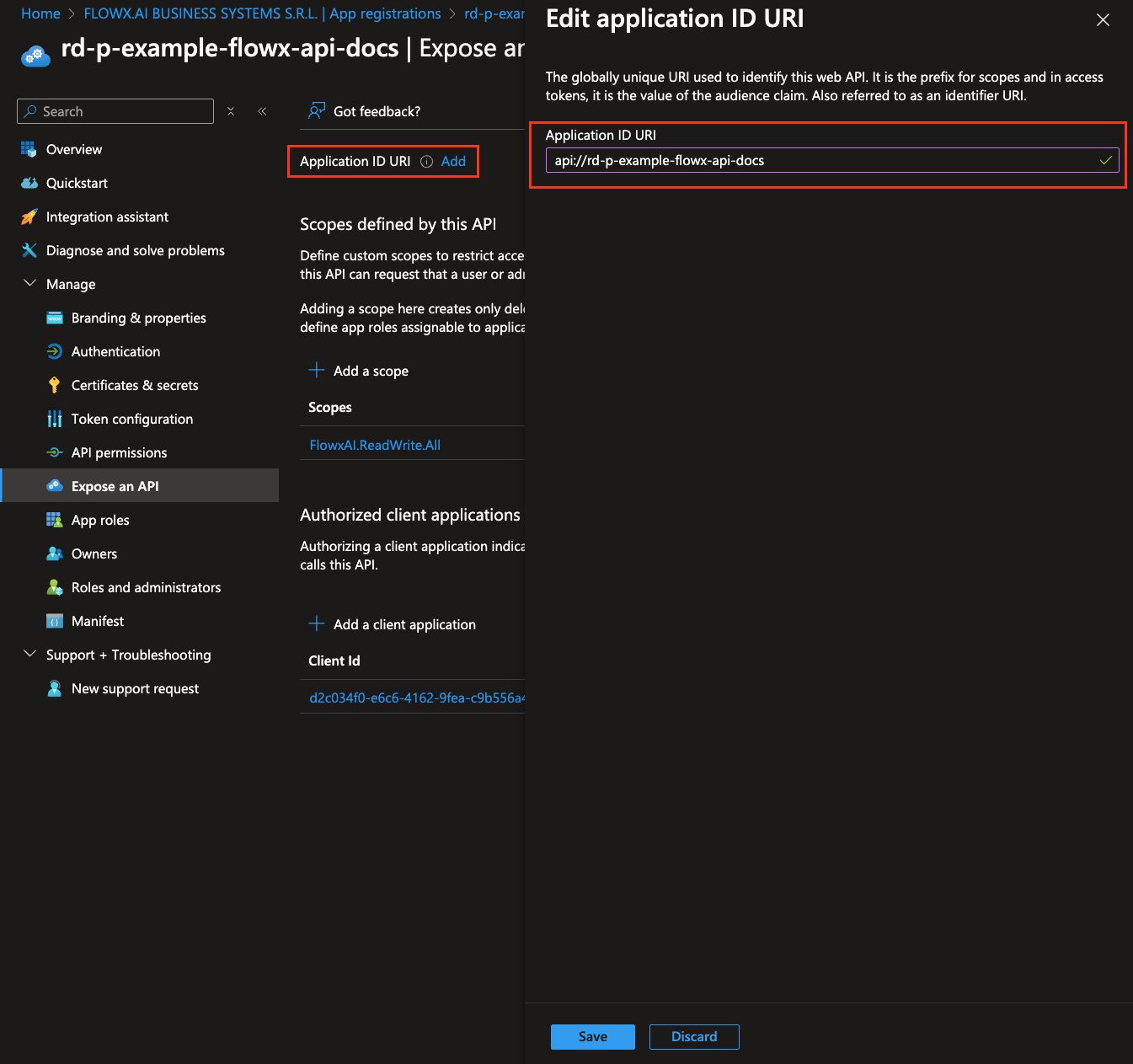Clear the sidebar search with the X icon

point(231,111)
